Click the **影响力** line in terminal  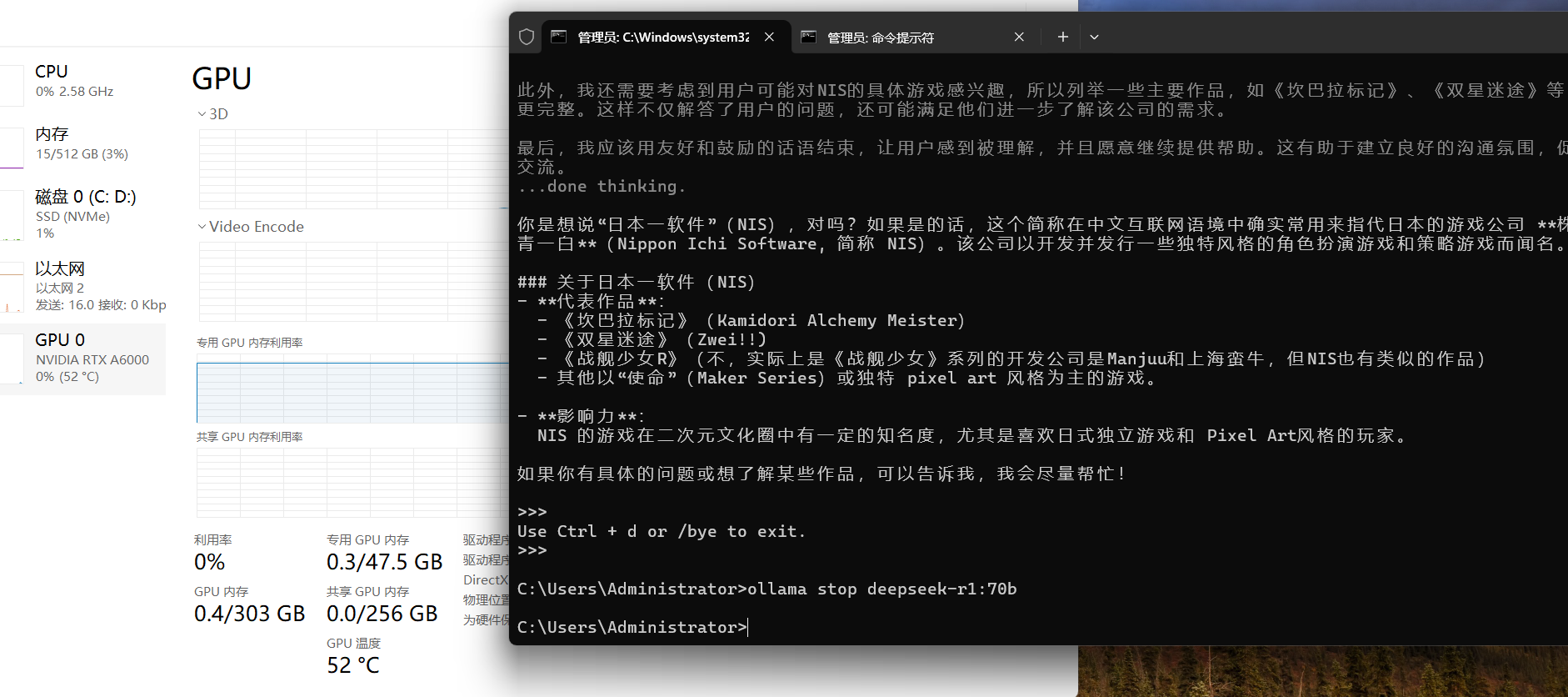(580, 416)
